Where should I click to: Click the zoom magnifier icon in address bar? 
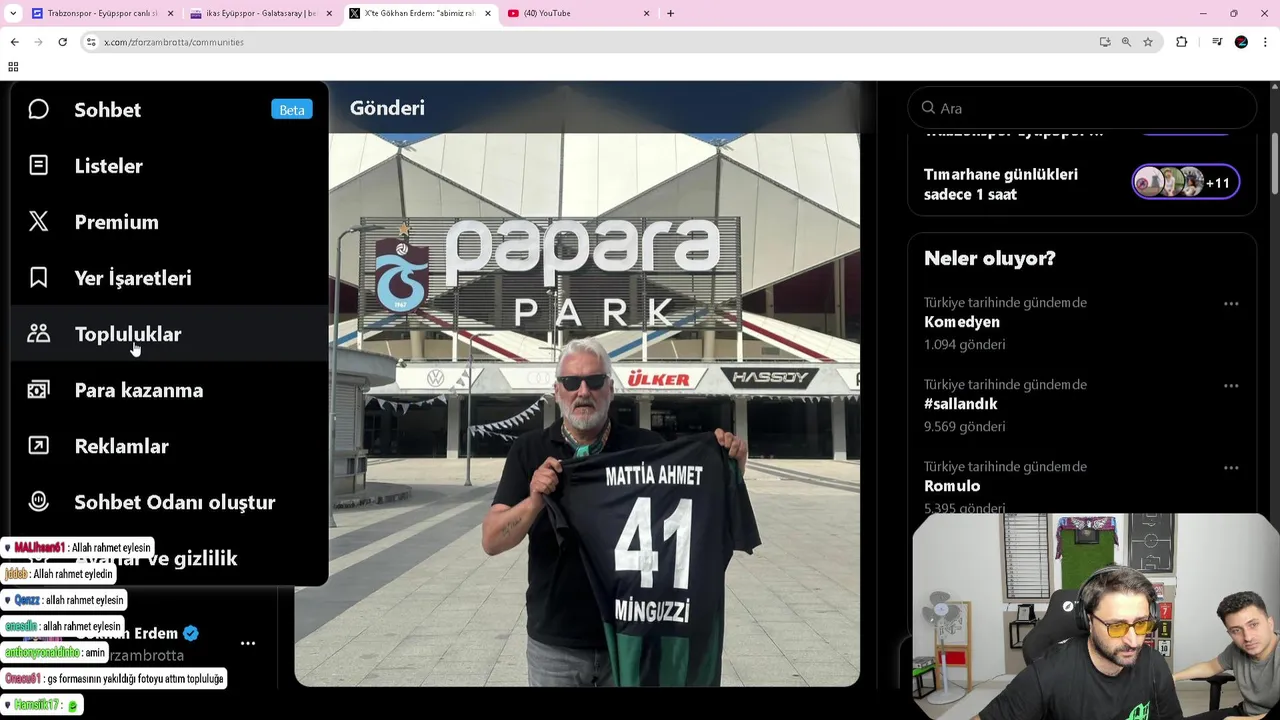coord(1126,42)
